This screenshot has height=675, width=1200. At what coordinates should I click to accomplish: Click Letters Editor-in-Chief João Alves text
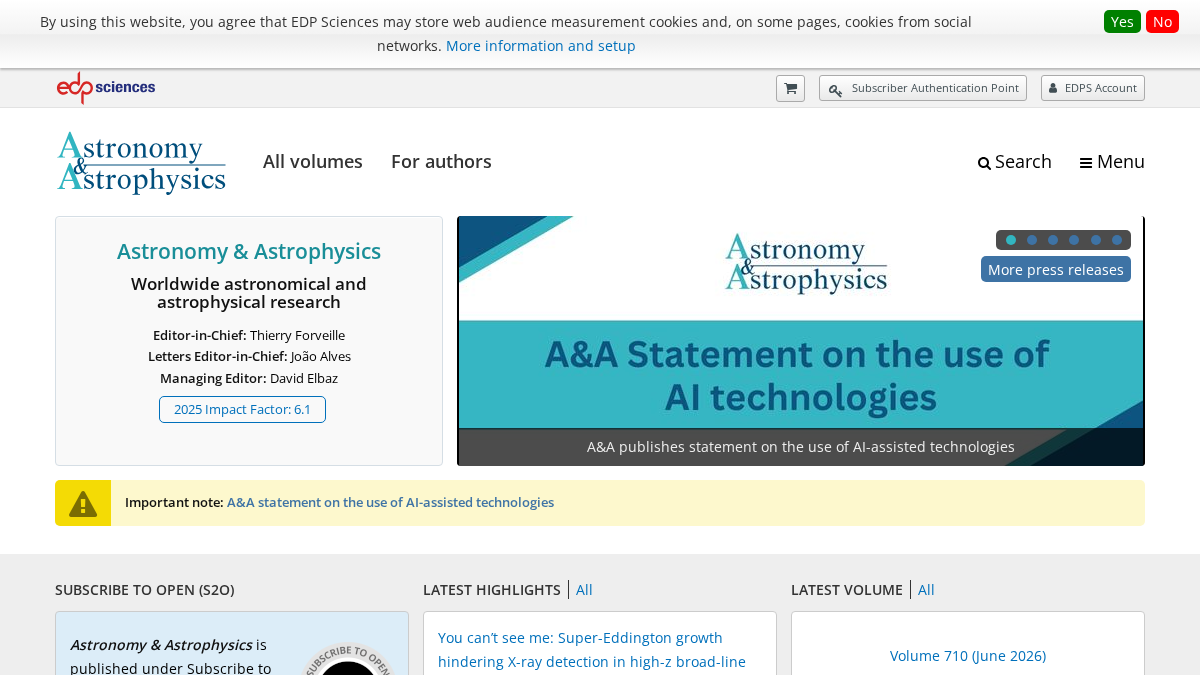coord(249,356)
